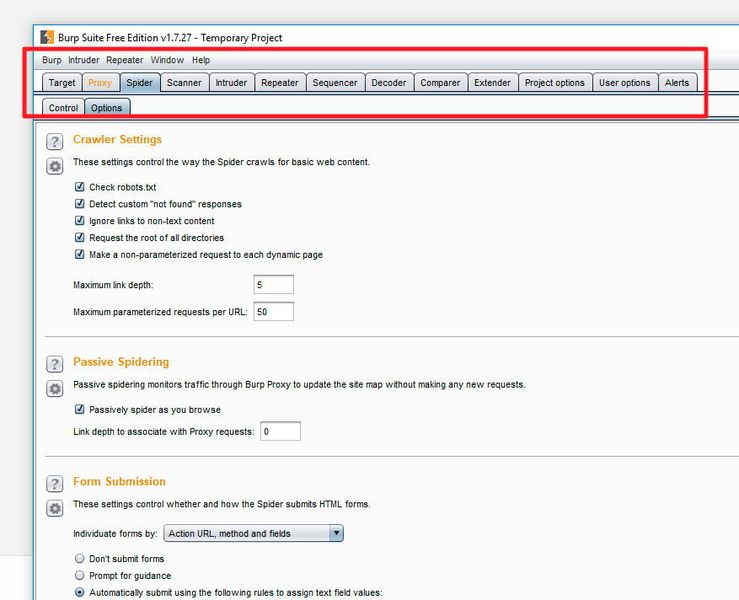
Task: Switch to the Intruder tool tab
Action: tap(231, 82)
